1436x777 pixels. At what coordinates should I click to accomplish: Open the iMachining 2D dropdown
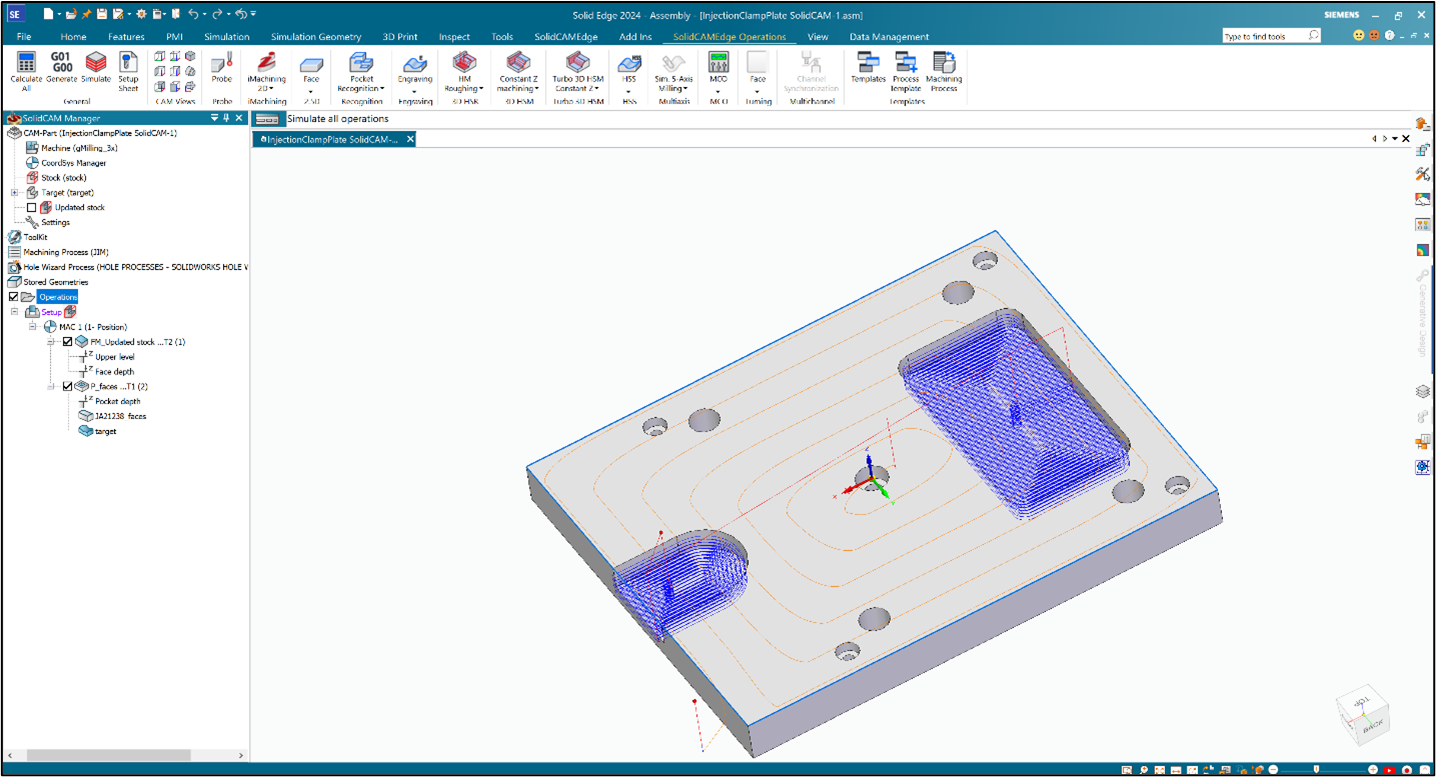[x=267, y=88]
